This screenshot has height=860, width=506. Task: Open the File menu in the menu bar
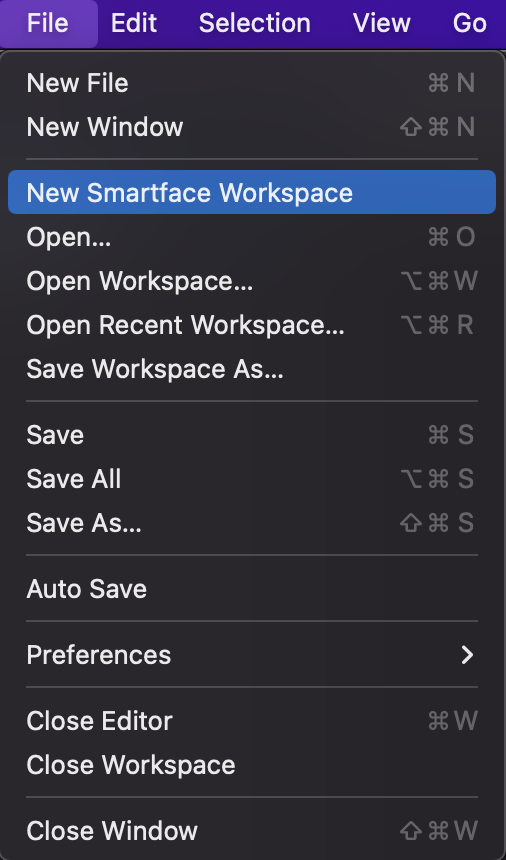click(x=48, y=23)
